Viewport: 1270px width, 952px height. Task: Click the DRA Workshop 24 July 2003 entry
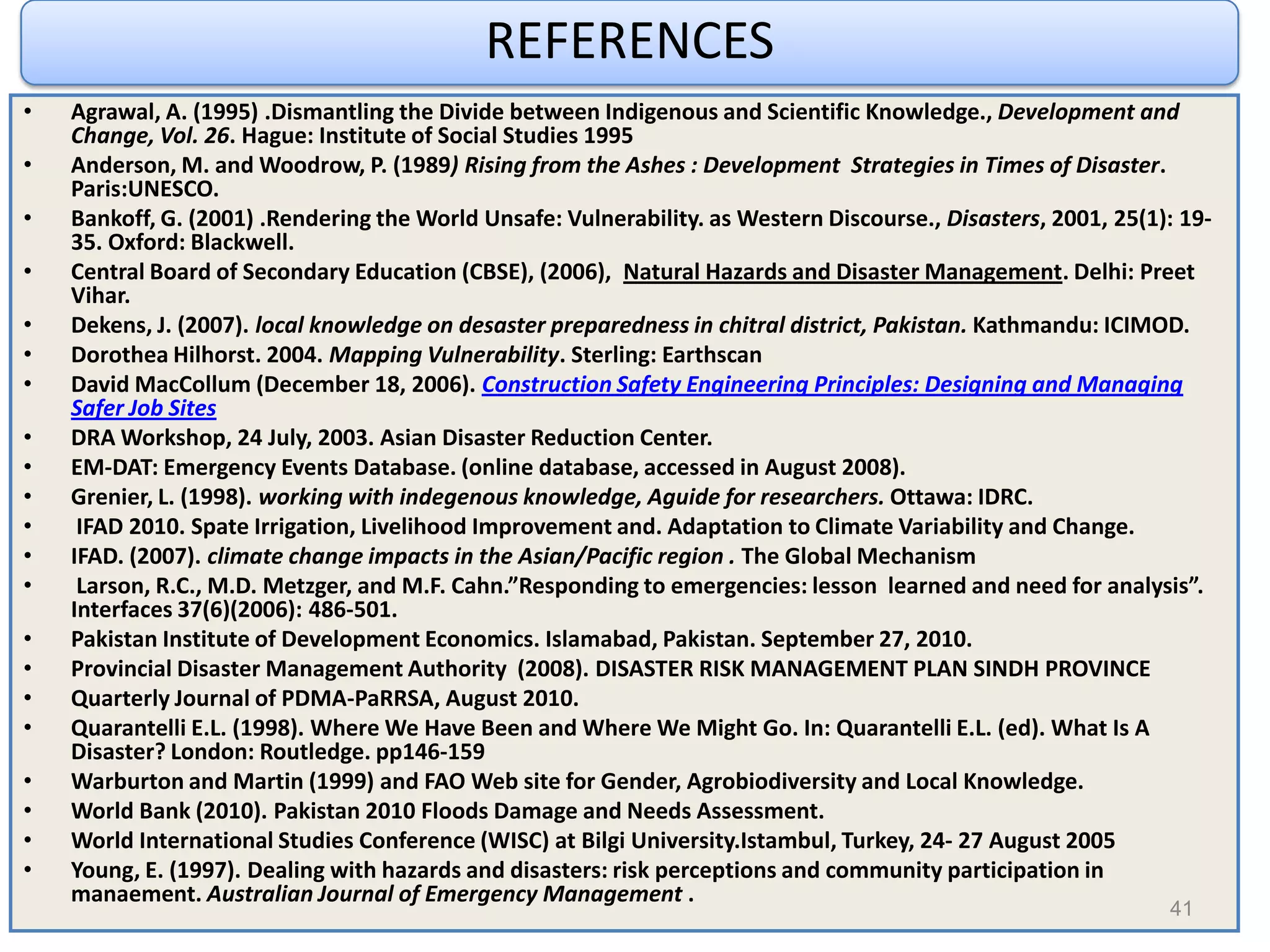(x=391, y=438)
